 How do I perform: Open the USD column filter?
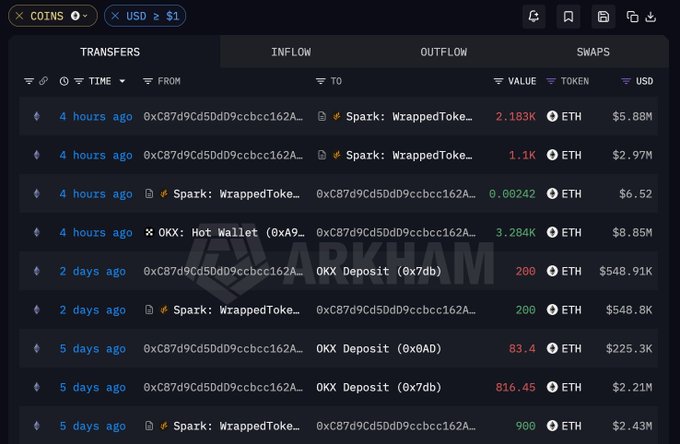(626, 81)
